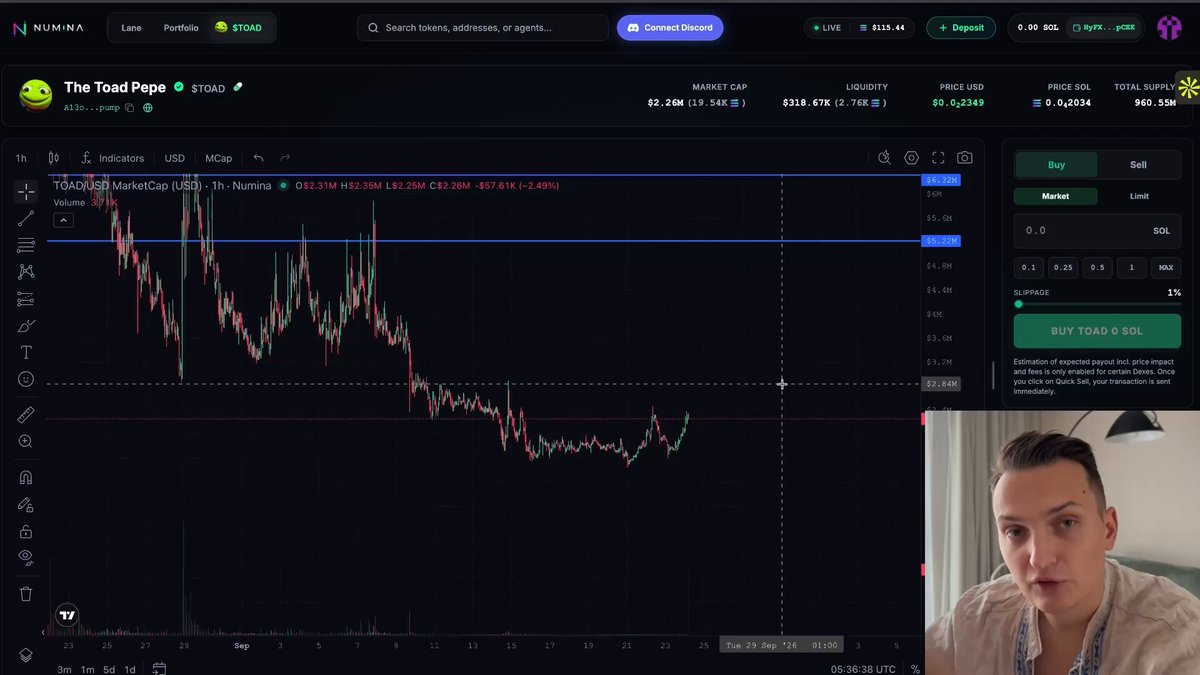The height and width of the screenshot is (675, 1200).
Task: Select the Limit order tab
Action: pyautogui.click(x=1139, y=196)
